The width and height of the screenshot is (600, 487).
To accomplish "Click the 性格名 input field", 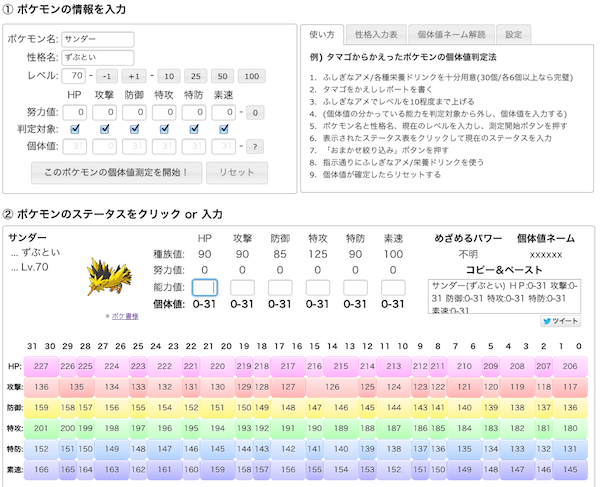I will click(98, 57).
